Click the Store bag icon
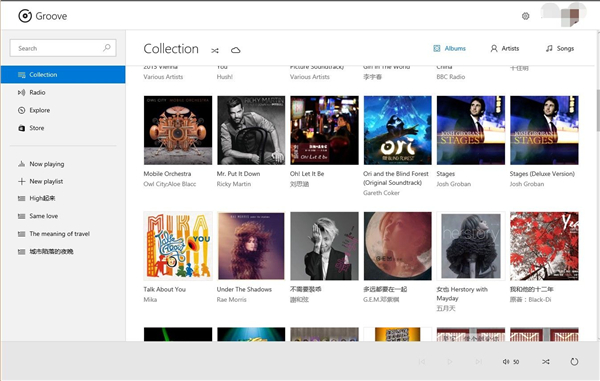 pyautogui.click(x=21, y=128)
